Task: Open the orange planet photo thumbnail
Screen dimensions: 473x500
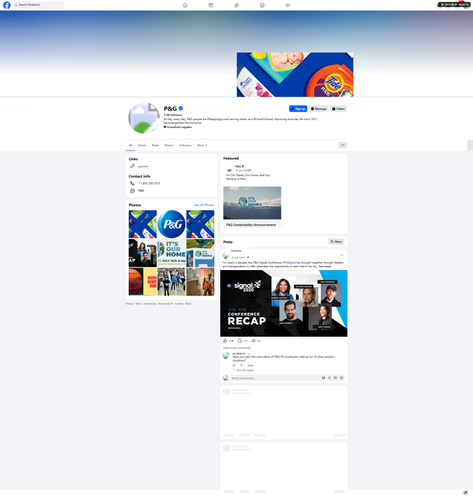Action: tap(143, 282)
